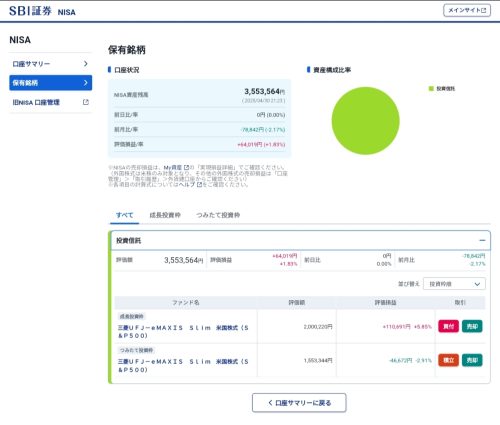The image size is (500, 425).
Task: Open the 並び替え sort dropdown
Action: pos(454,284)
